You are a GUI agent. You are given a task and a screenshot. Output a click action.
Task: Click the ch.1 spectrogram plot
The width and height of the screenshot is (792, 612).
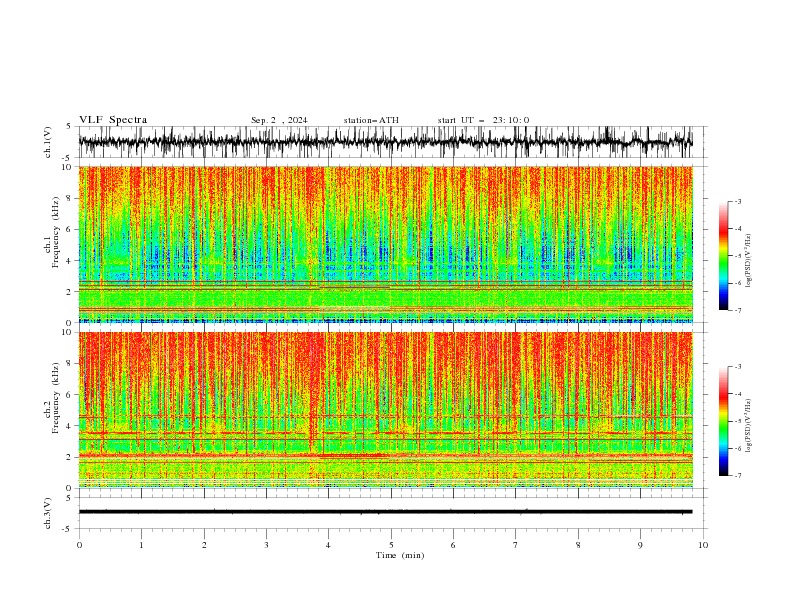pyautogui.click(x=385, y=244)
